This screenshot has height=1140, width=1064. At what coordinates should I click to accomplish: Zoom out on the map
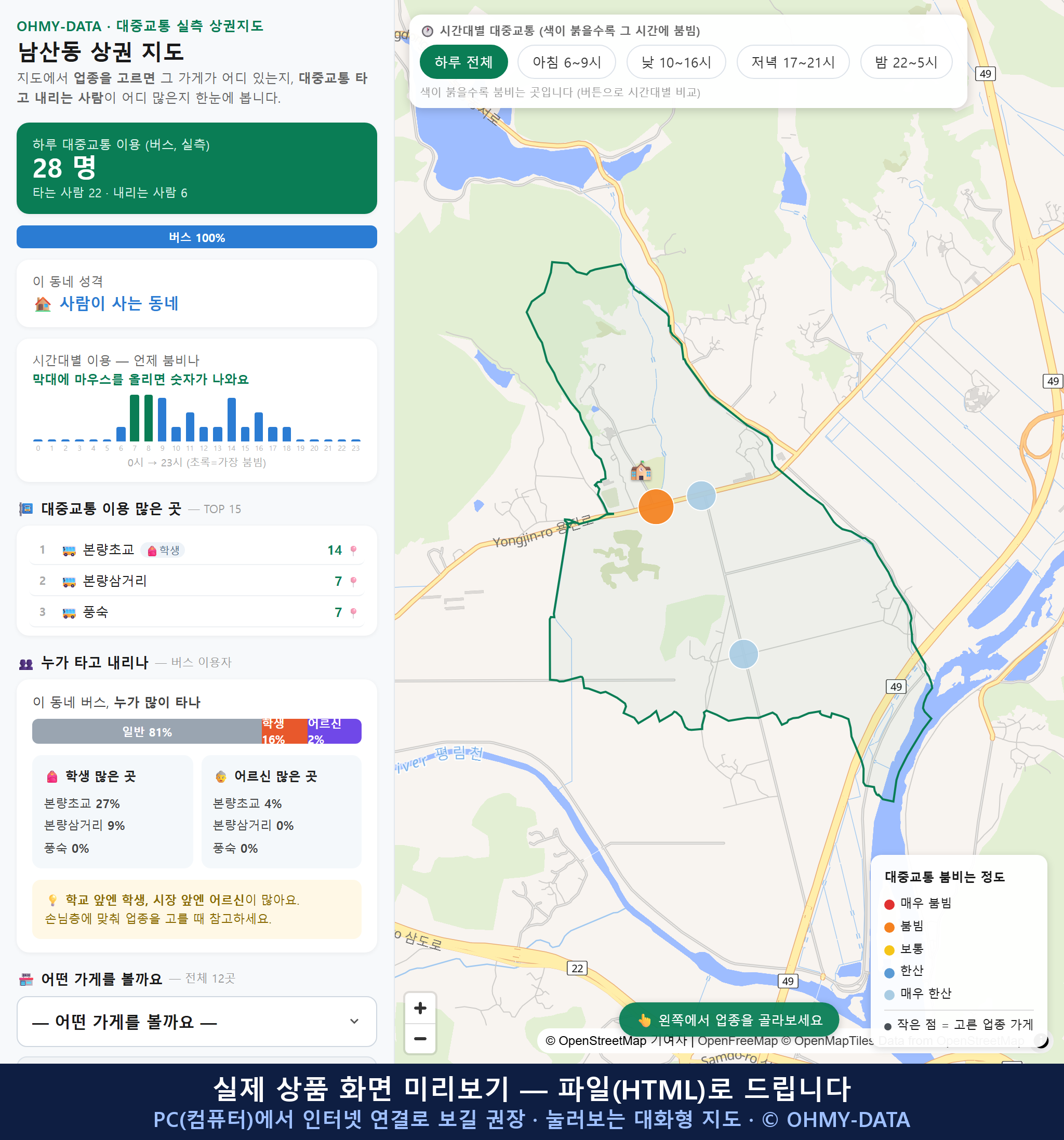pyautogui.click(x=420, y=1039)
